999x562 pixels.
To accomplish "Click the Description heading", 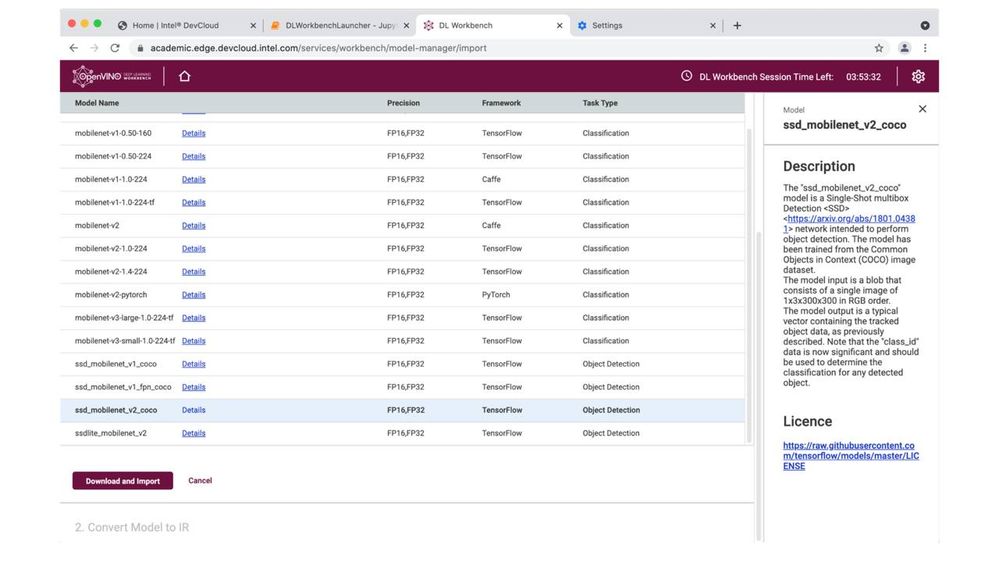I will point(819,166).
